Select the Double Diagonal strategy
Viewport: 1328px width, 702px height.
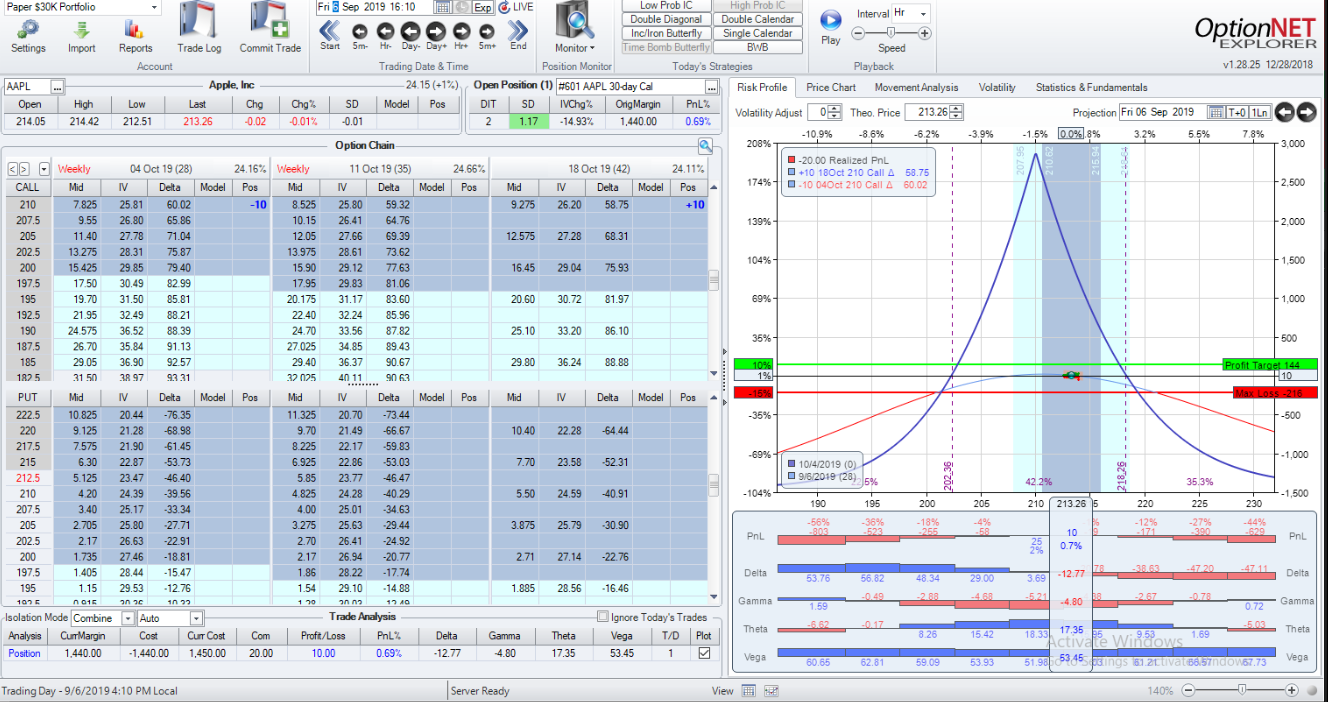pyautogui.click(x=666, y=19)
